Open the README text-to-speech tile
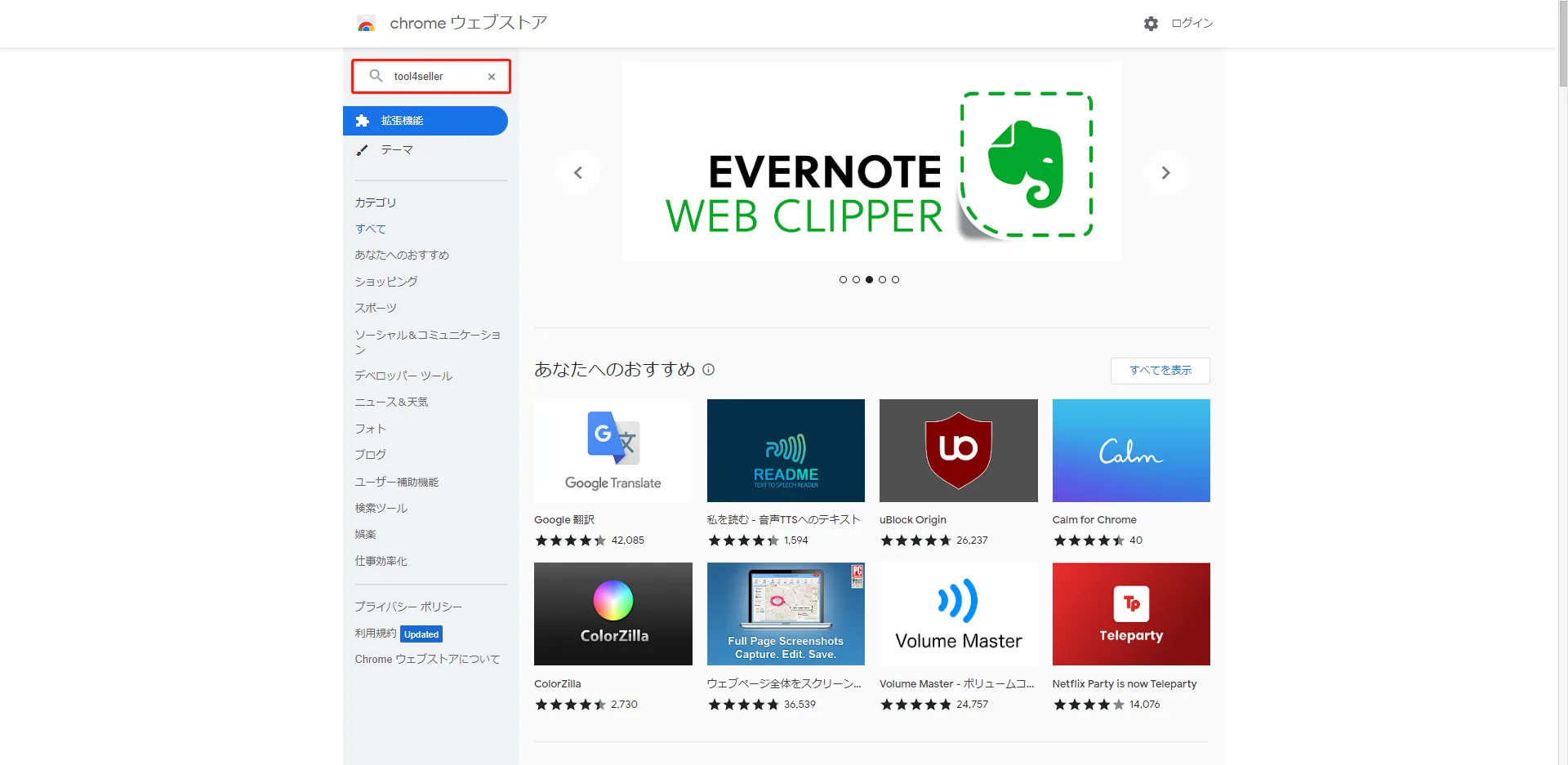The height and width of the screenshot is (765, 1568). [786, 451]
